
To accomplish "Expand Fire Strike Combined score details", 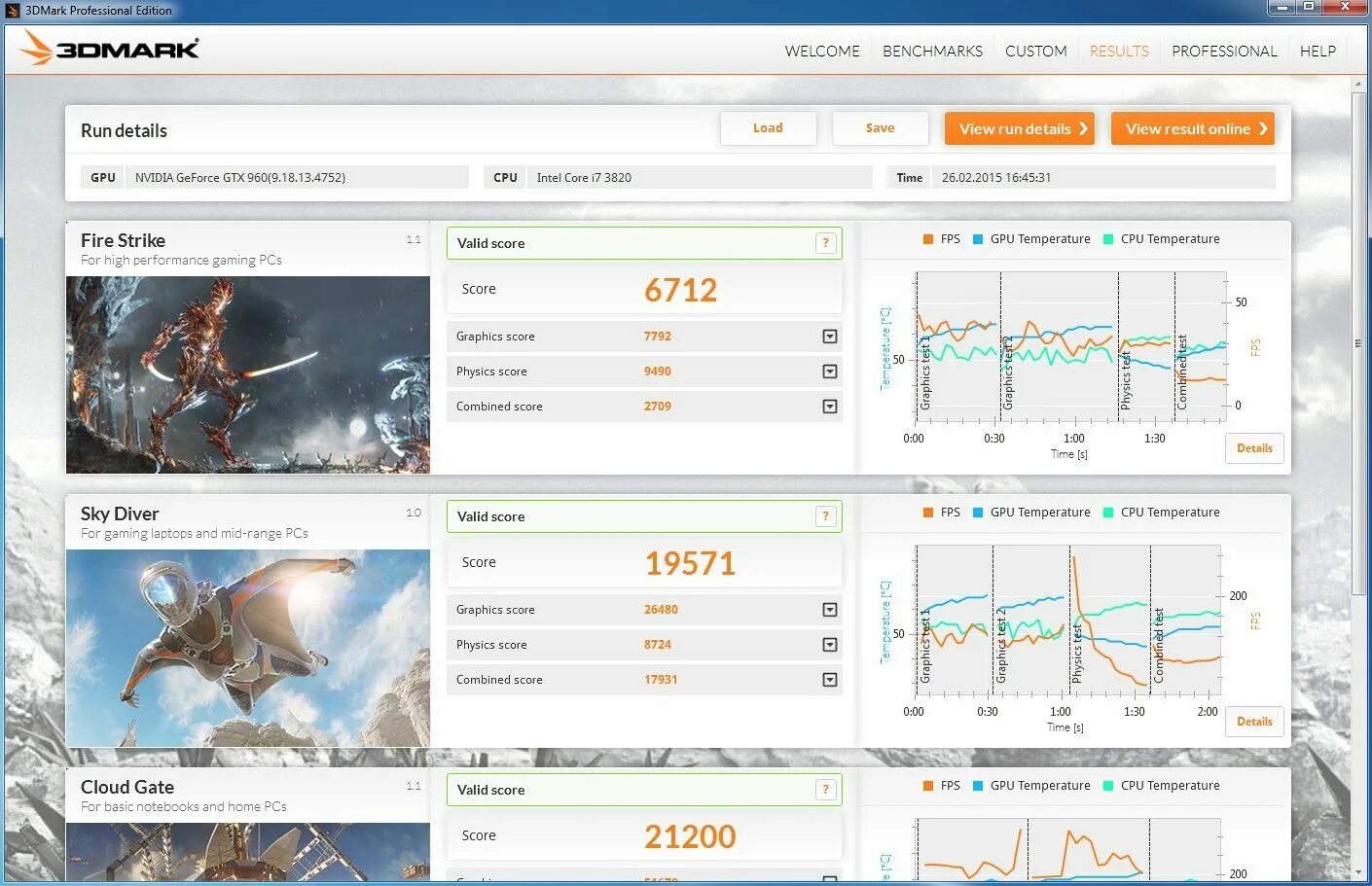I will [x=830, y=407].
